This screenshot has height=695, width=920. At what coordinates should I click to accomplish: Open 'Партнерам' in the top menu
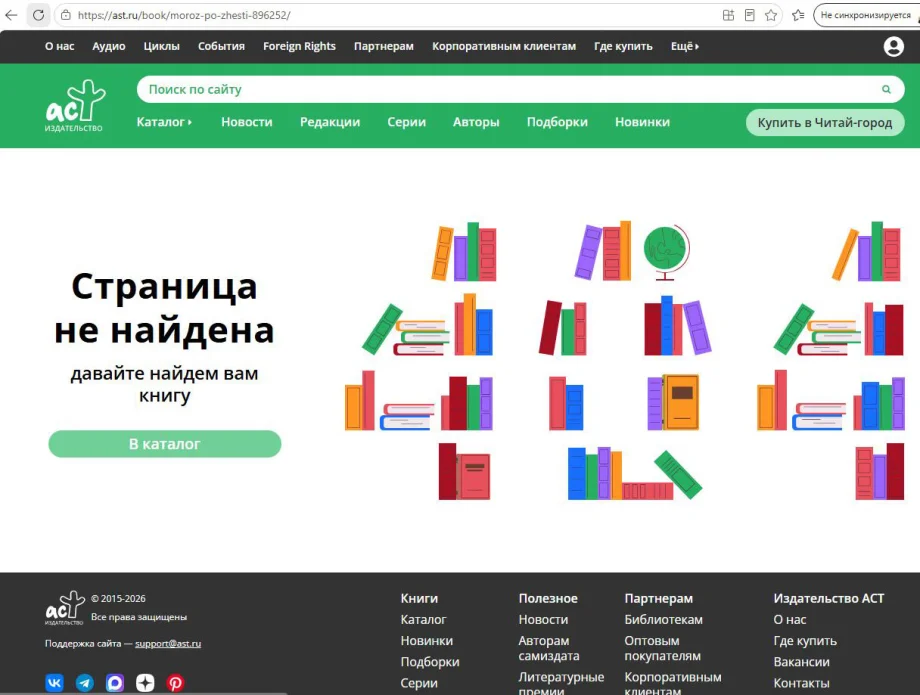384,46
